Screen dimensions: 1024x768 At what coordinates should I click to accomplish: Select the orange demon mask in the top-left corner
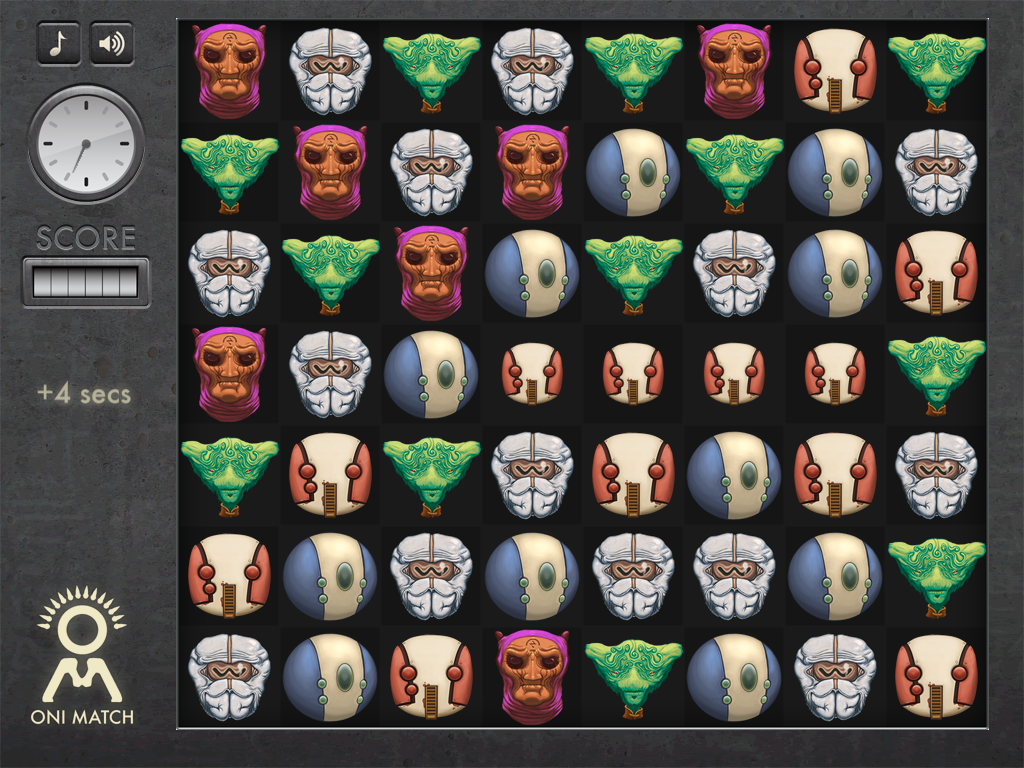229,71
